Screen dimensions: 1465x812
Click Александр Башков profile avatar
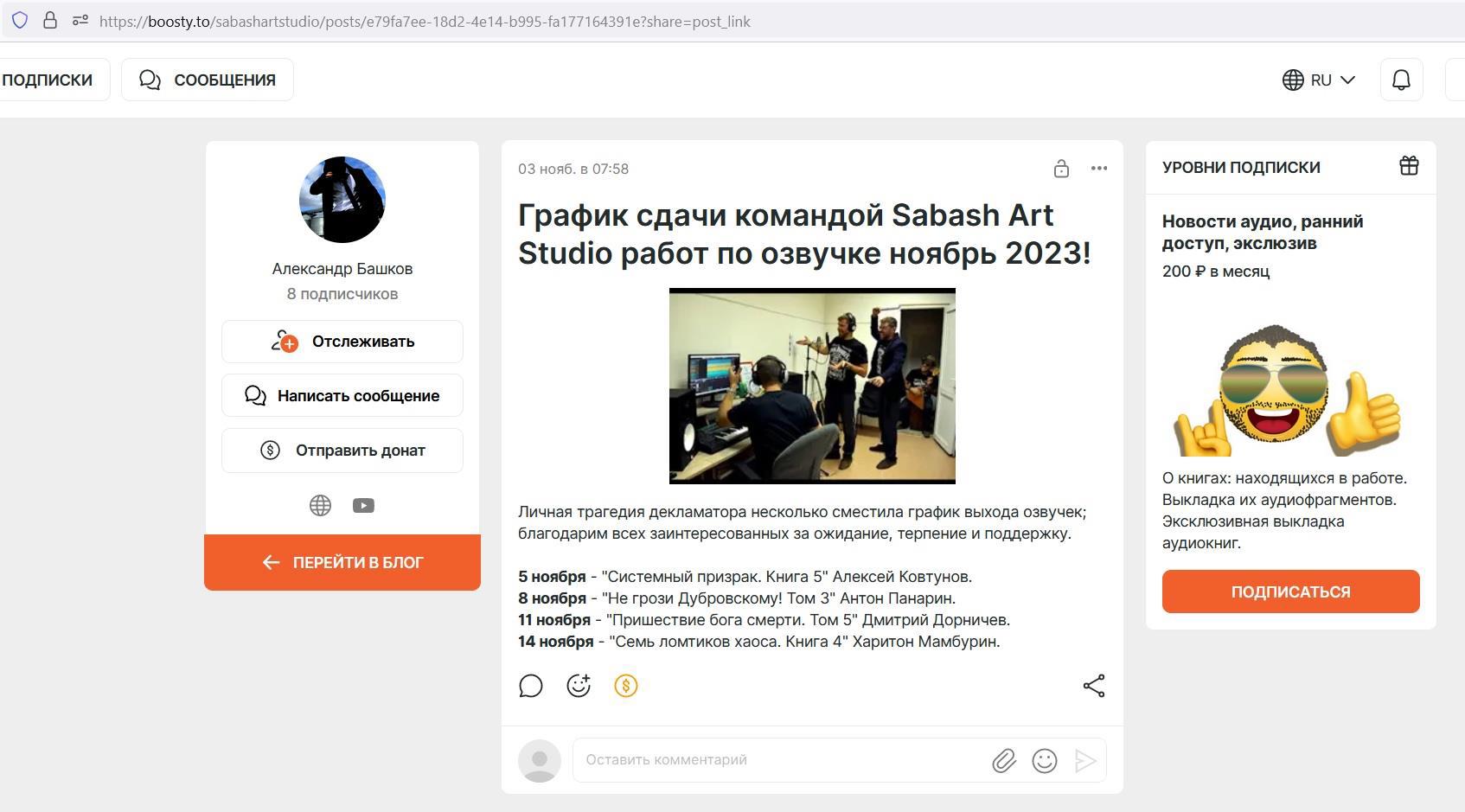(x=342, y=200)
